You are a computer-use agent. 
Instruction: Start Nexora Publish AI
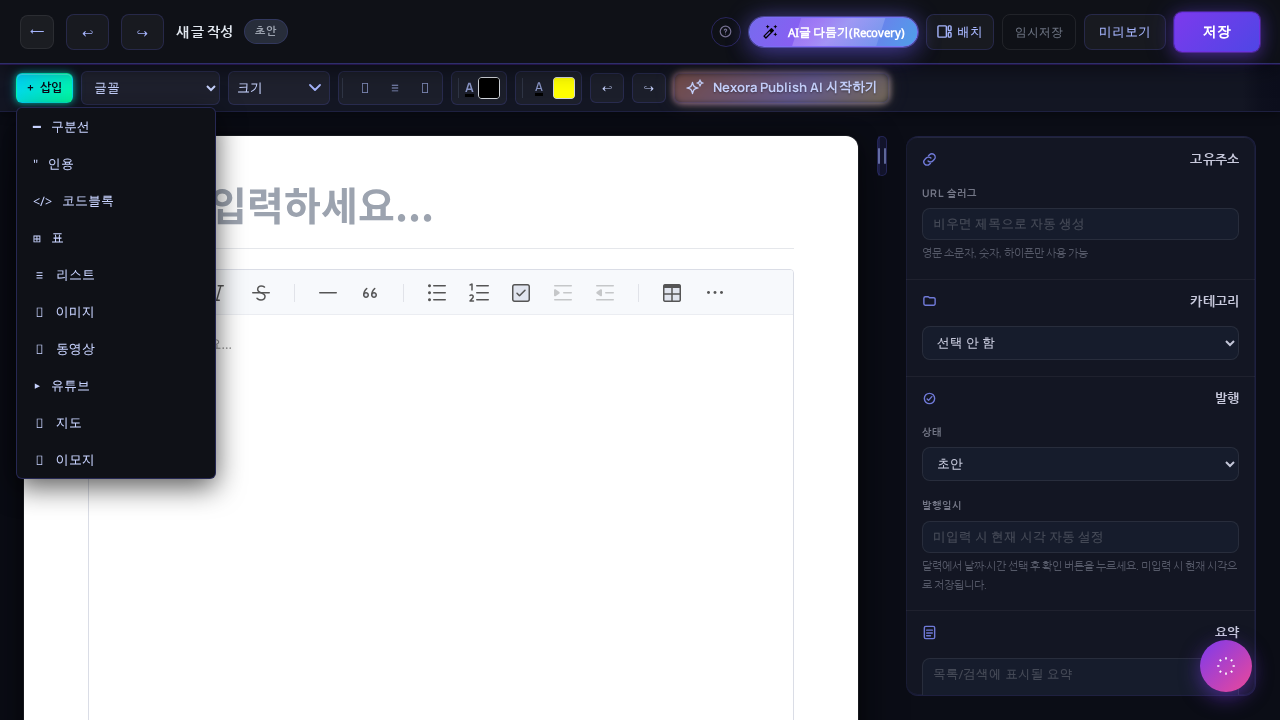pyautogui.click(x=781, y=88)
